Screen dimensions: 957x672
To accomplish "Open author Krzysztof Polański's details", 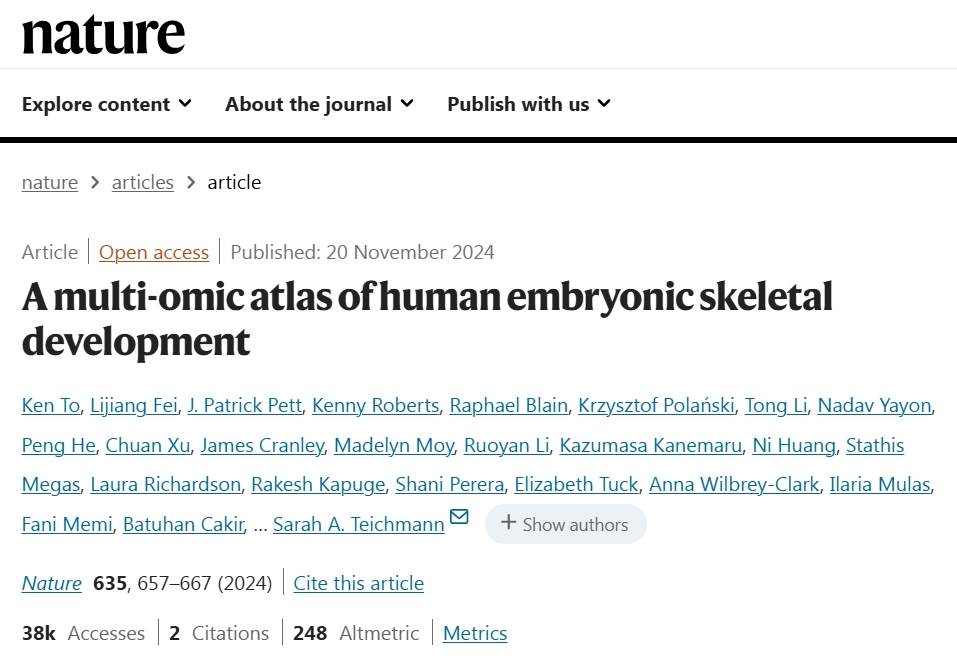I will click(658, 405).
